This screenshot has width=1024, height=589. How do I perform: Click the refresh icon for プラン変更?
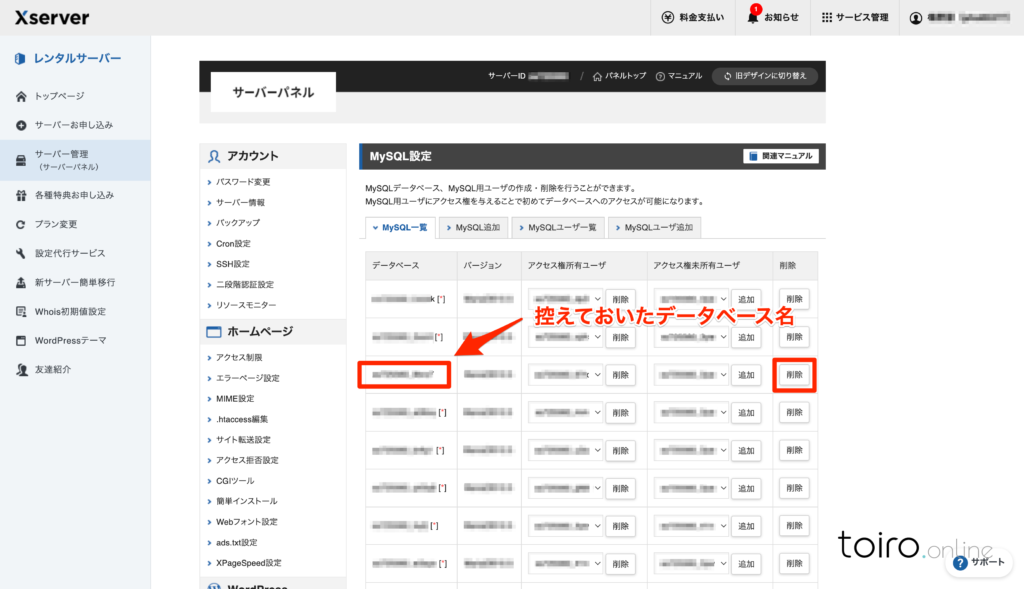tap(21, 224)
